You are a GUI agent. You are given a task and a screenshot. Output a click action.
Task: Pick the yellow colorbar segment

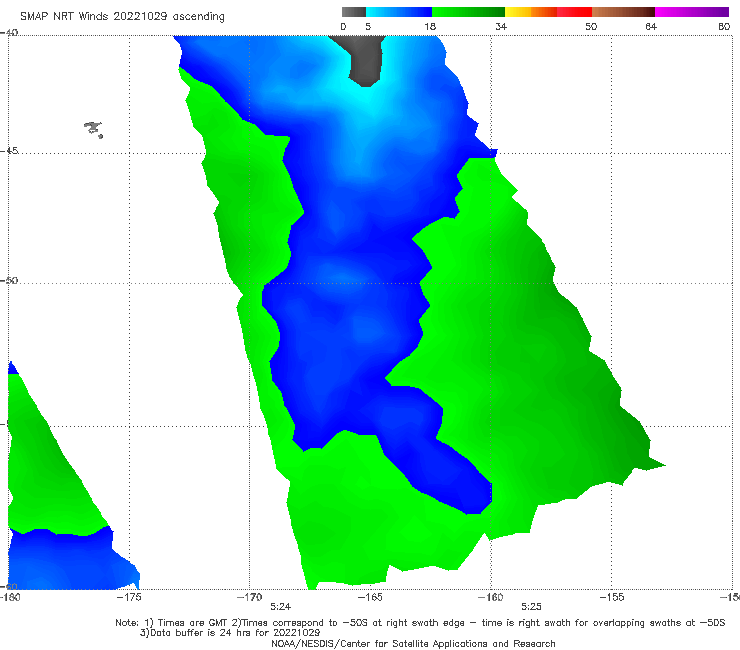pos(518,12)
